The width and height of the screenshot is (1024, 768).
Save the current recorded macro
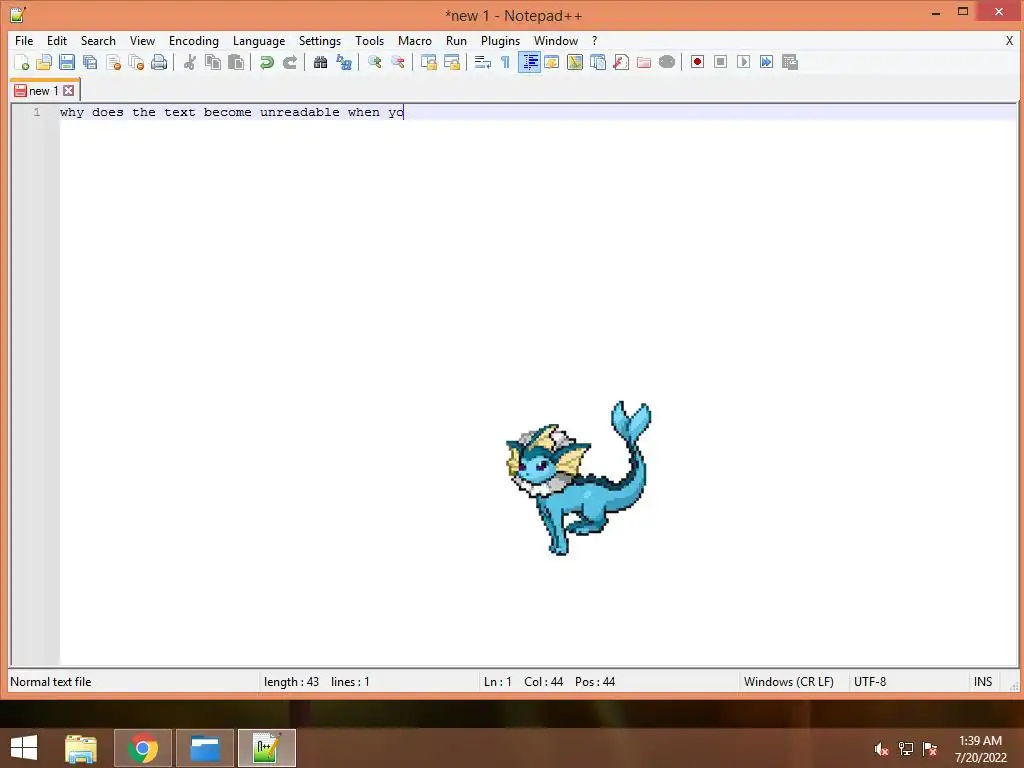pos(790,62)
